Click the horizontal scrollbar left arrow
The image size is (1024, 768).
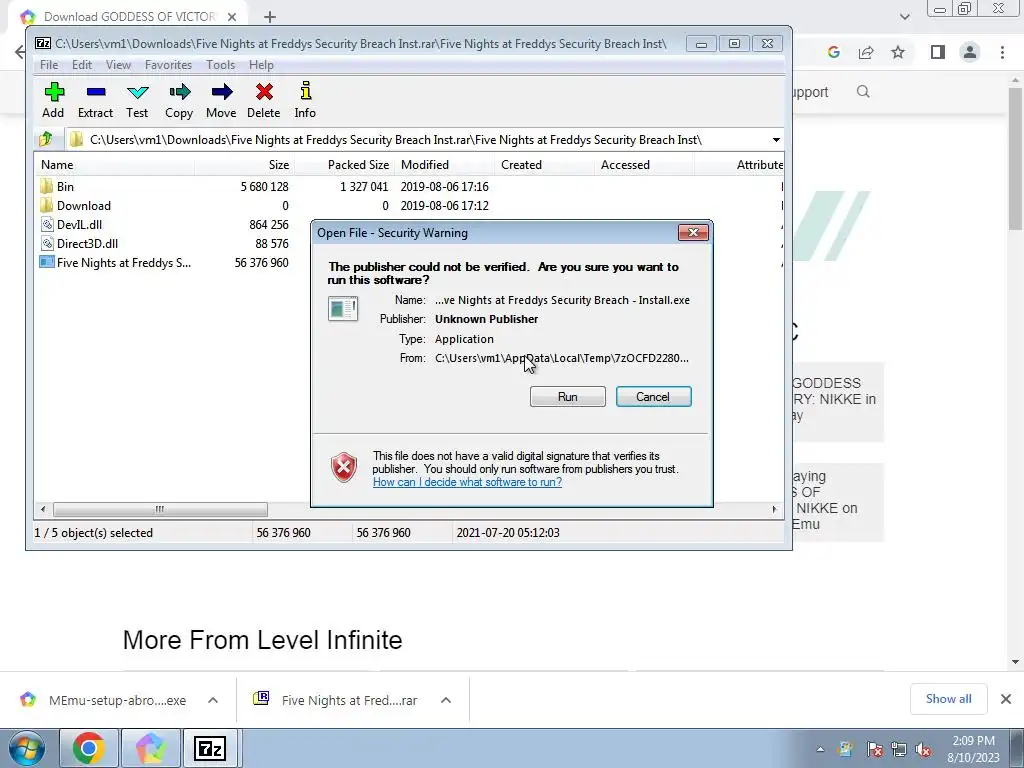pyautogui.click(x=43, y=509)
